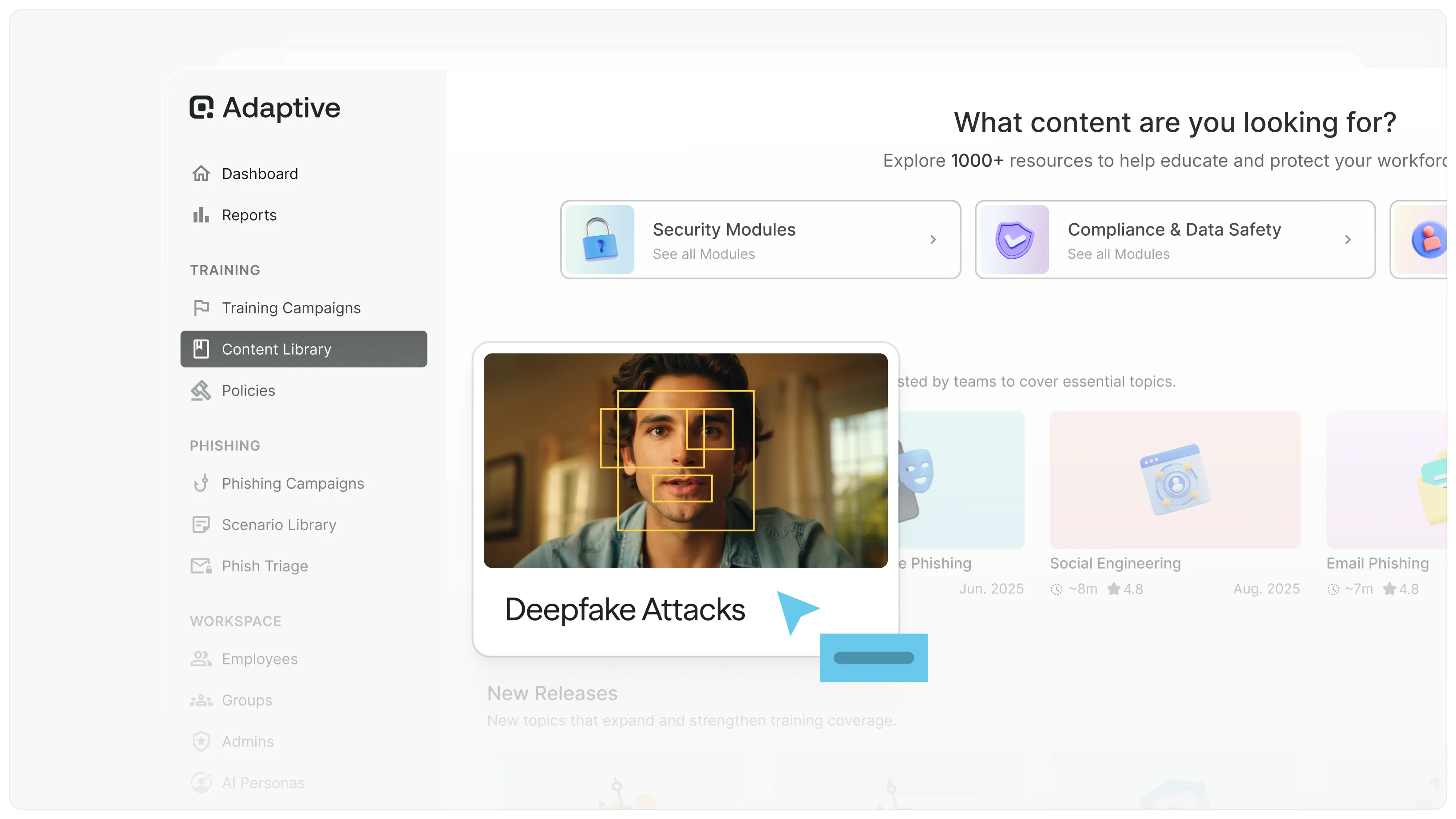
Task: Open the Deepfake Attacks video thumbnail
Action: (686, 461)
